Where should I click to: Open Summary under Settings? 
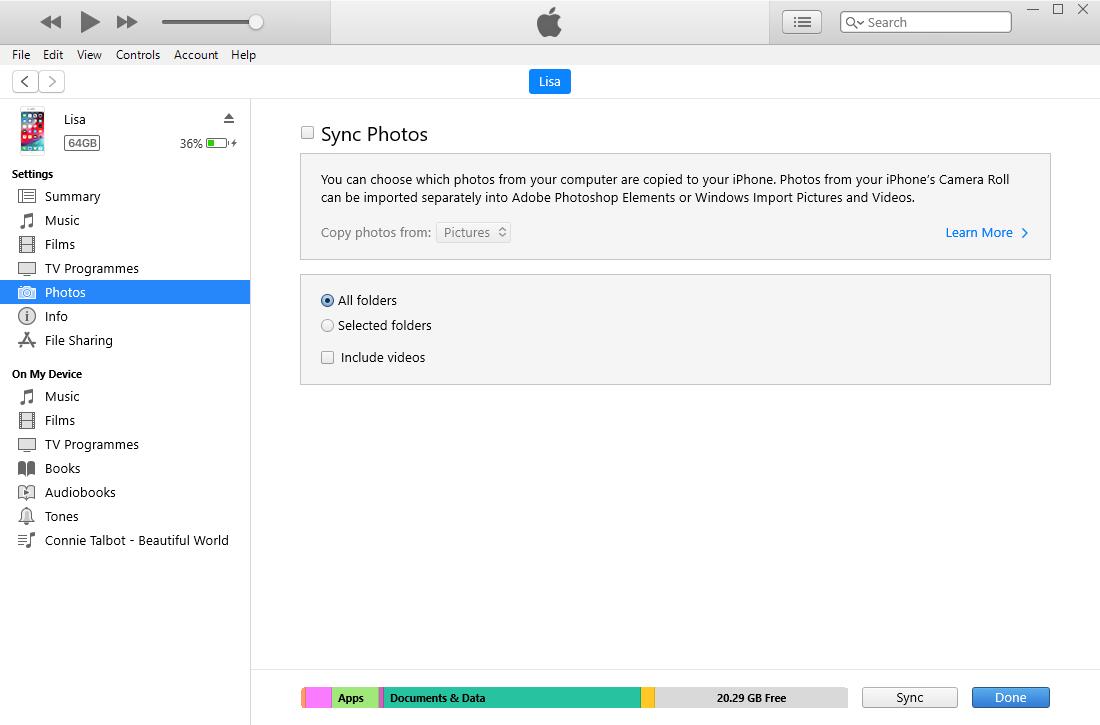pos(125,197)
